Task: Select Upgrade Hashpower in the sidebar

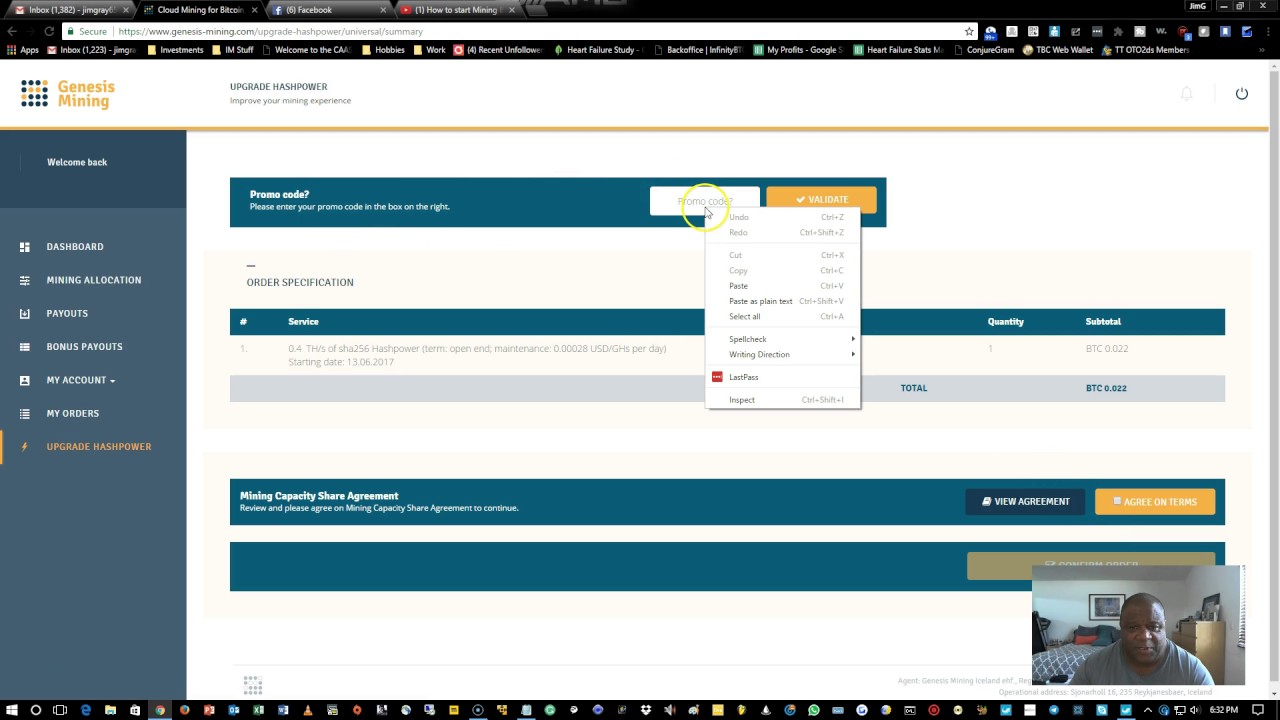Action: (x=98, y=447)
